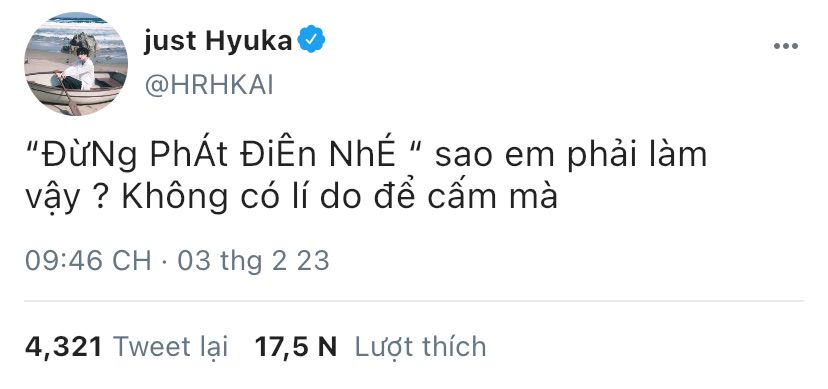Viewport: 828px width, 389px height.
Task: Click the blue verified checkmark badge
Action: tap(311, 40)
